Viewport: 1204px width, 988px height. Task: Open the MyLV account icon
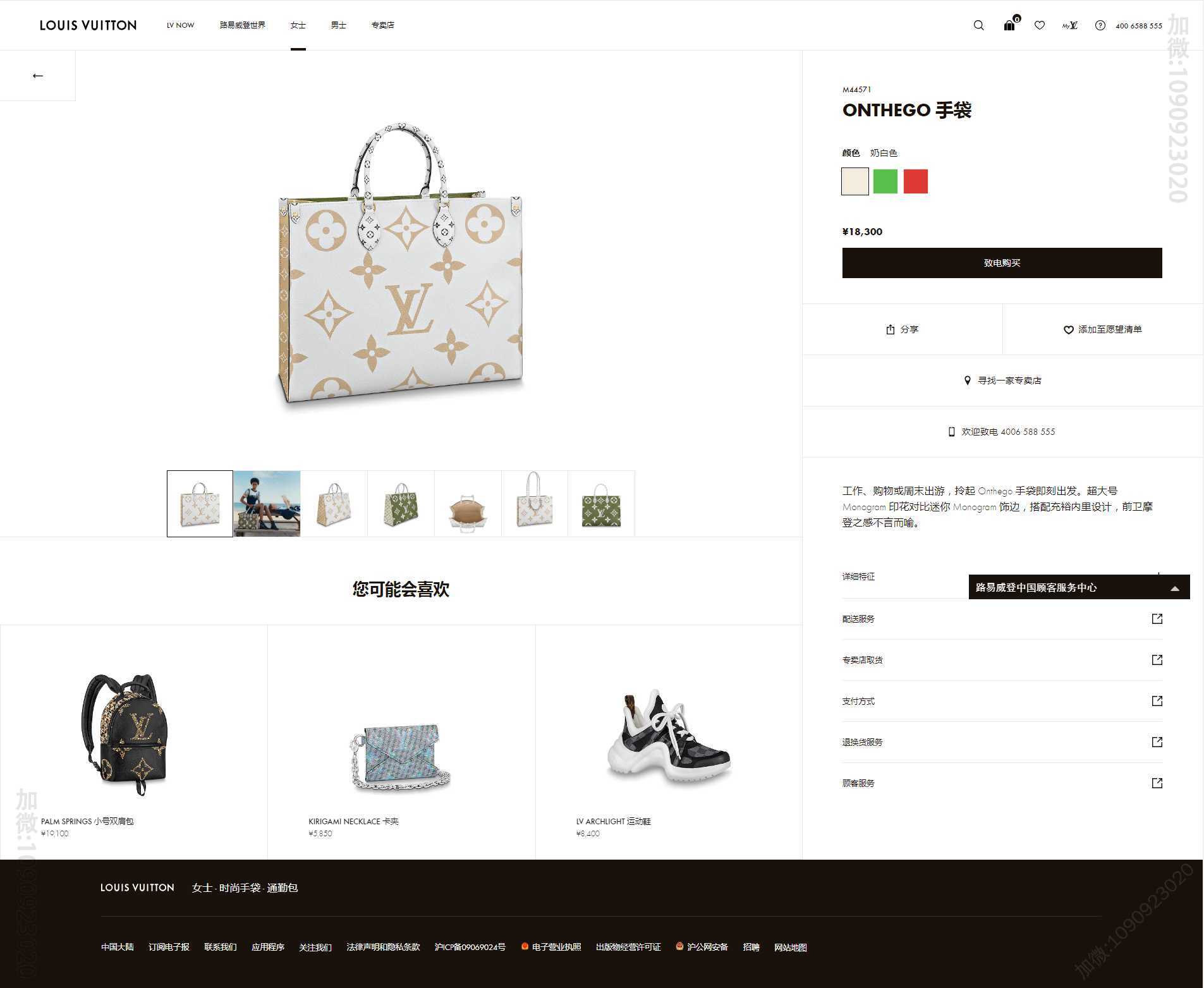[x=1069, y=25]
